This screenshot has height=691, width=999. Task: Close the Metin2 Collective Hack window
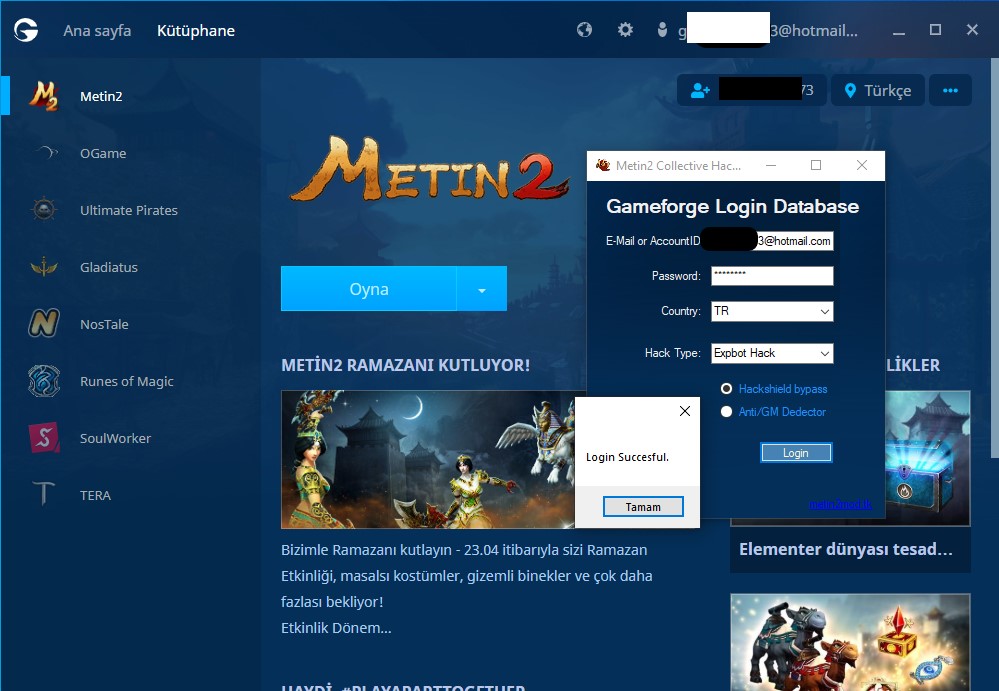862,166
